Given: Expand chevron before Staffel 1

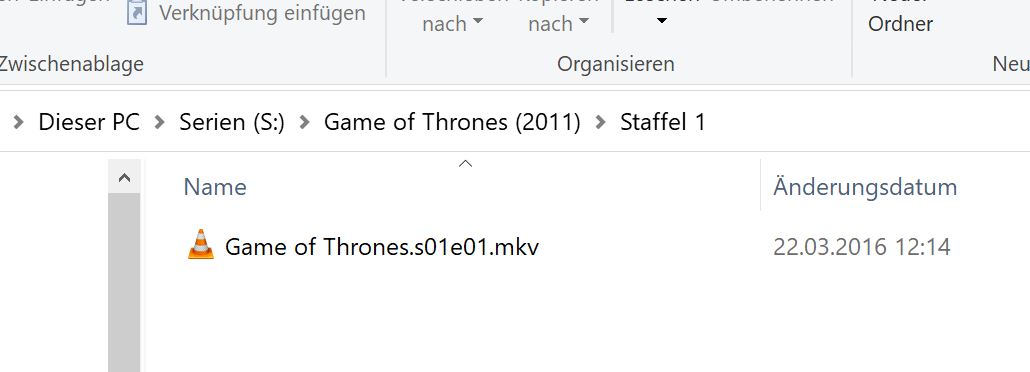Looking at the screenshot, I should 600,122.
